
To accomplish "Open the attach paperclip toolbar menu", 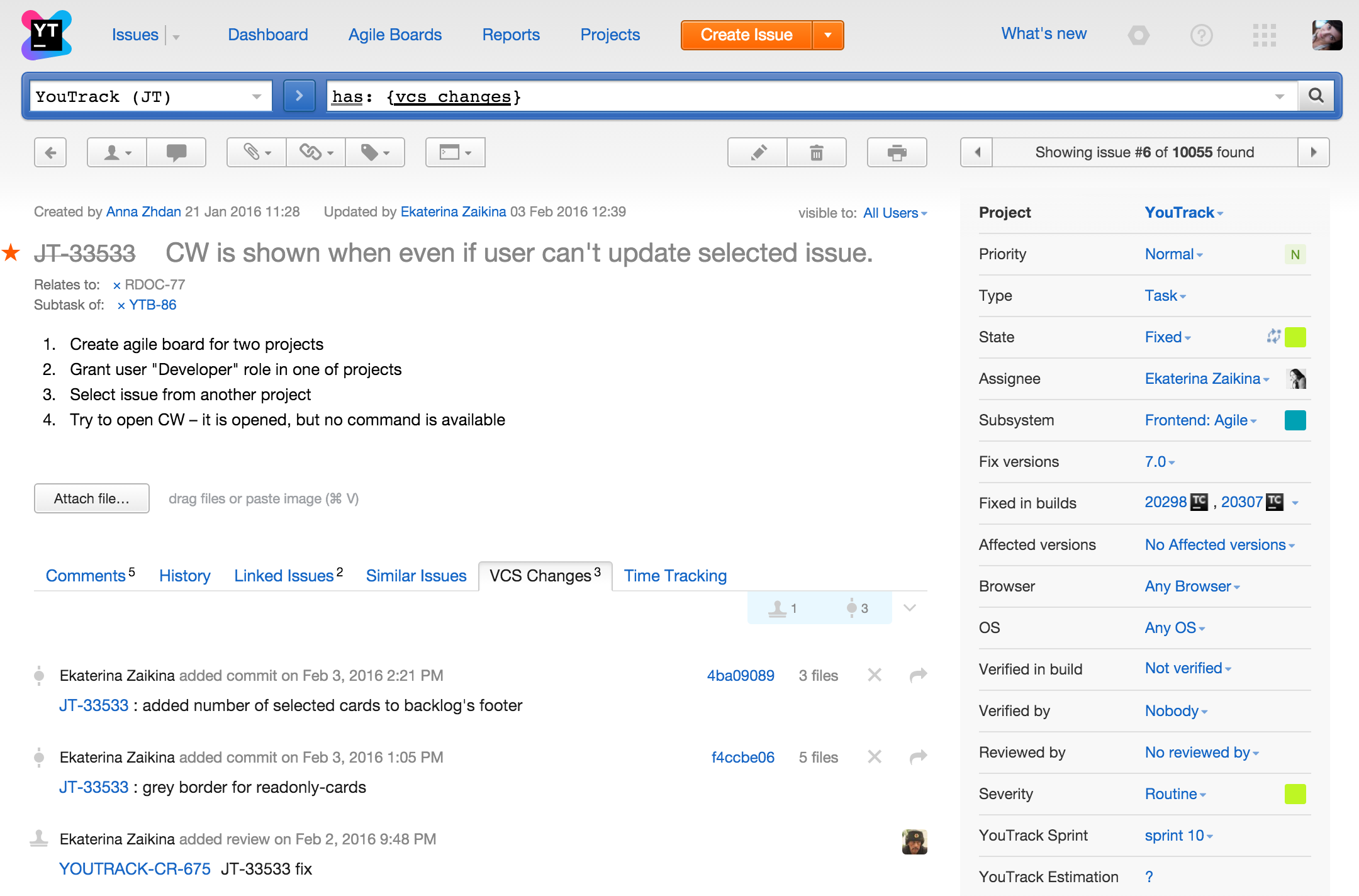I will 257,152.
